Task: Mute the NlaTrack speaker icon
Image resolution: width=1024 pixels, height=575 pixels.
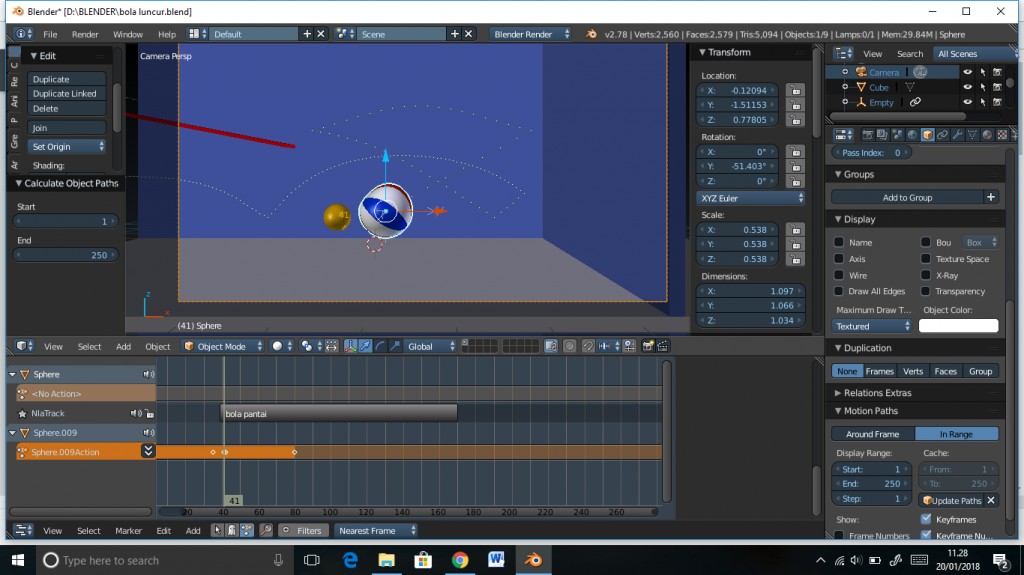Action: 135,413
